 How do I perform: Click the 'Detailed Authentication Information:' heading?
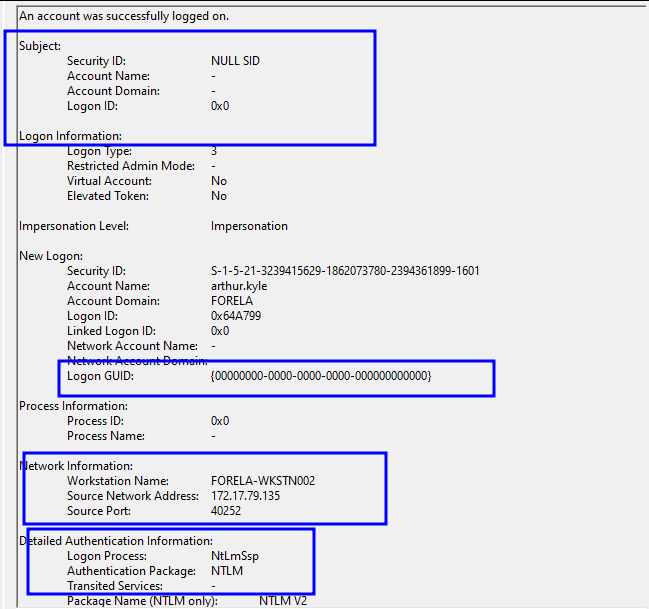[115, 541]
